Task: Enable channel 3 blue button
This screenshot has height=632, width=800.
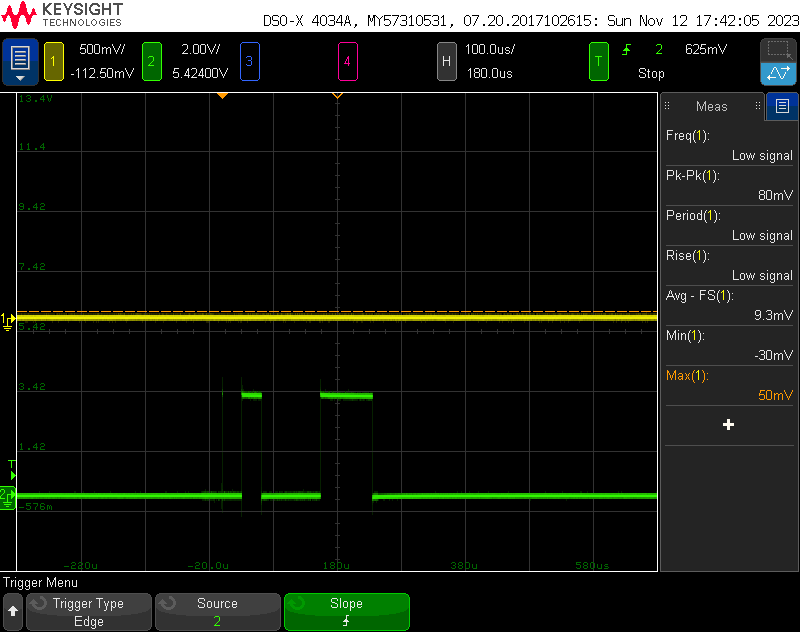Action: pos(249,61)
